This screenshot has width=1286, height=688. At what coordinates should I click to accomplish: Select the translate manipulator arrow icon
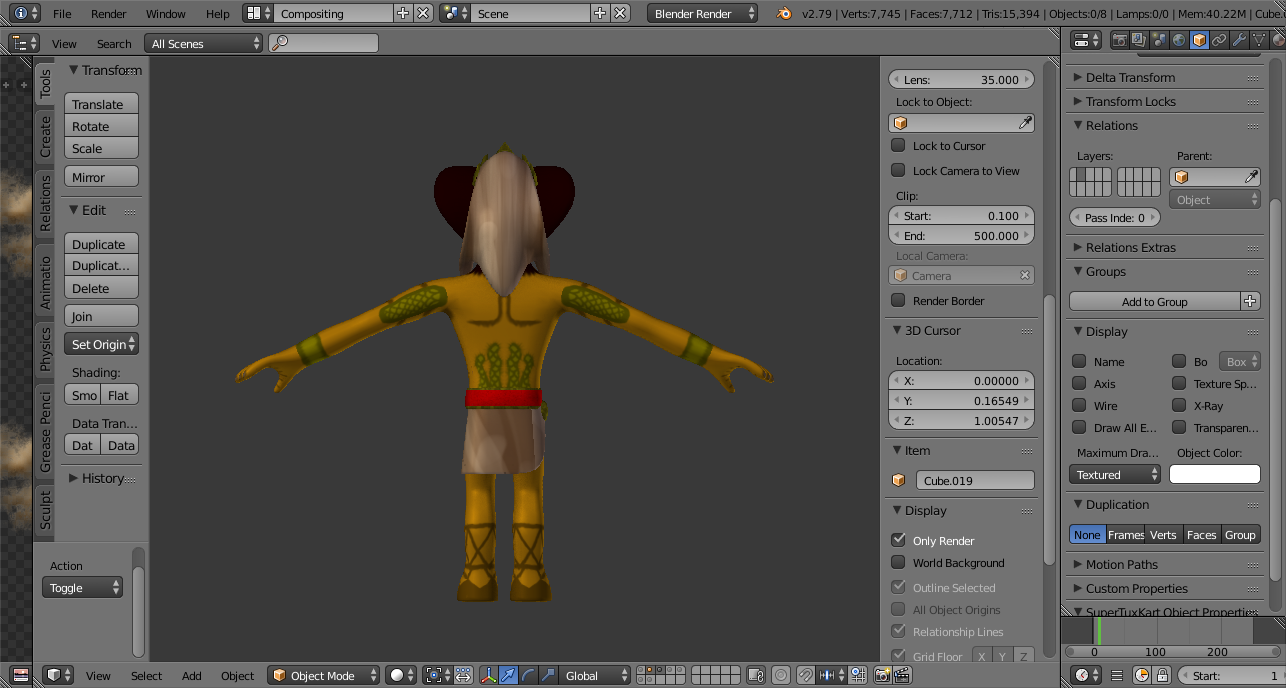(509, 676)
